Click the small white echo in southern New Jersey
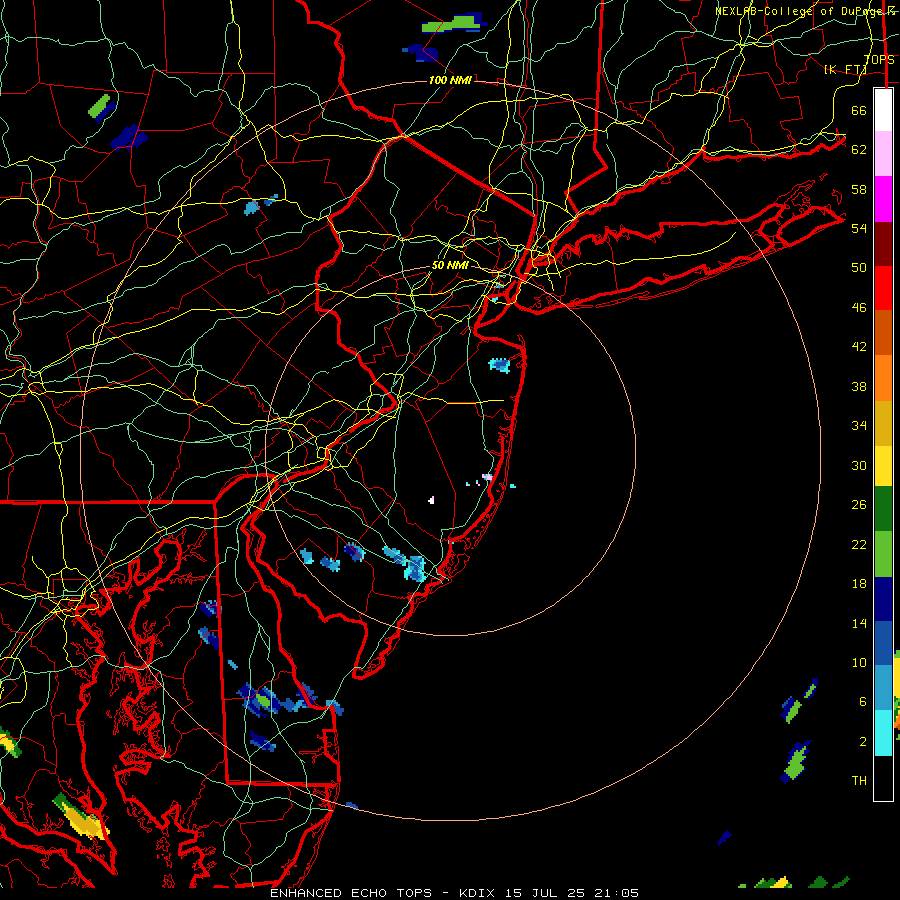Viewport: 900px width, 900px height. tap(431, 500)
